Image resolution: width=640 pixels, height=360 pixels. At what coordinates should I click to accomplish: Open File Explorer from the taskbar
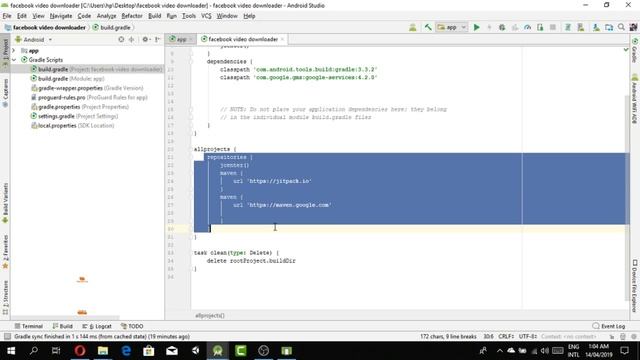[102, 351]
